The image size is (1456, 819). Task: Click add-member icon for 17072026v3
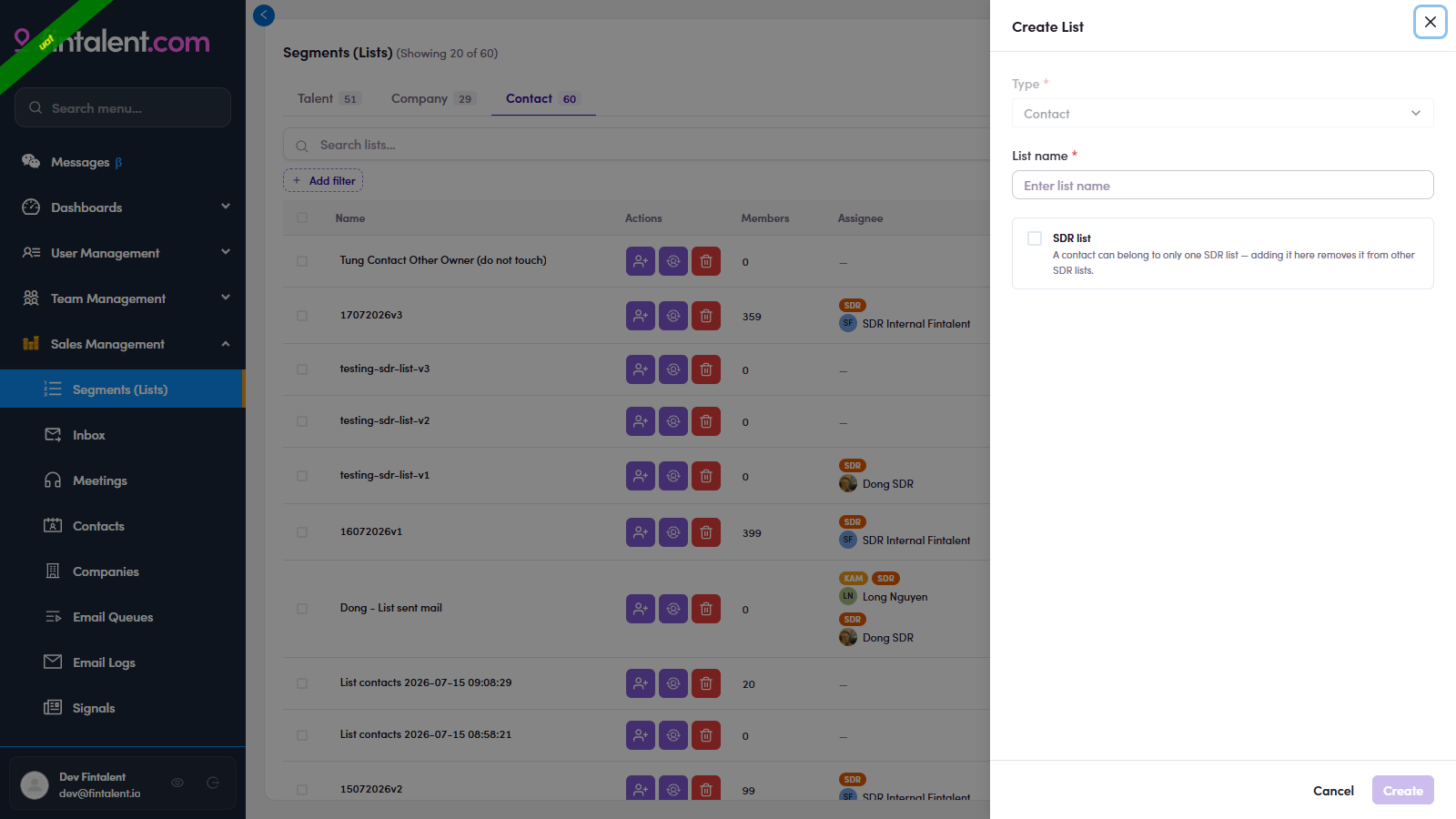pyautogui.click(x=641, y=316)
